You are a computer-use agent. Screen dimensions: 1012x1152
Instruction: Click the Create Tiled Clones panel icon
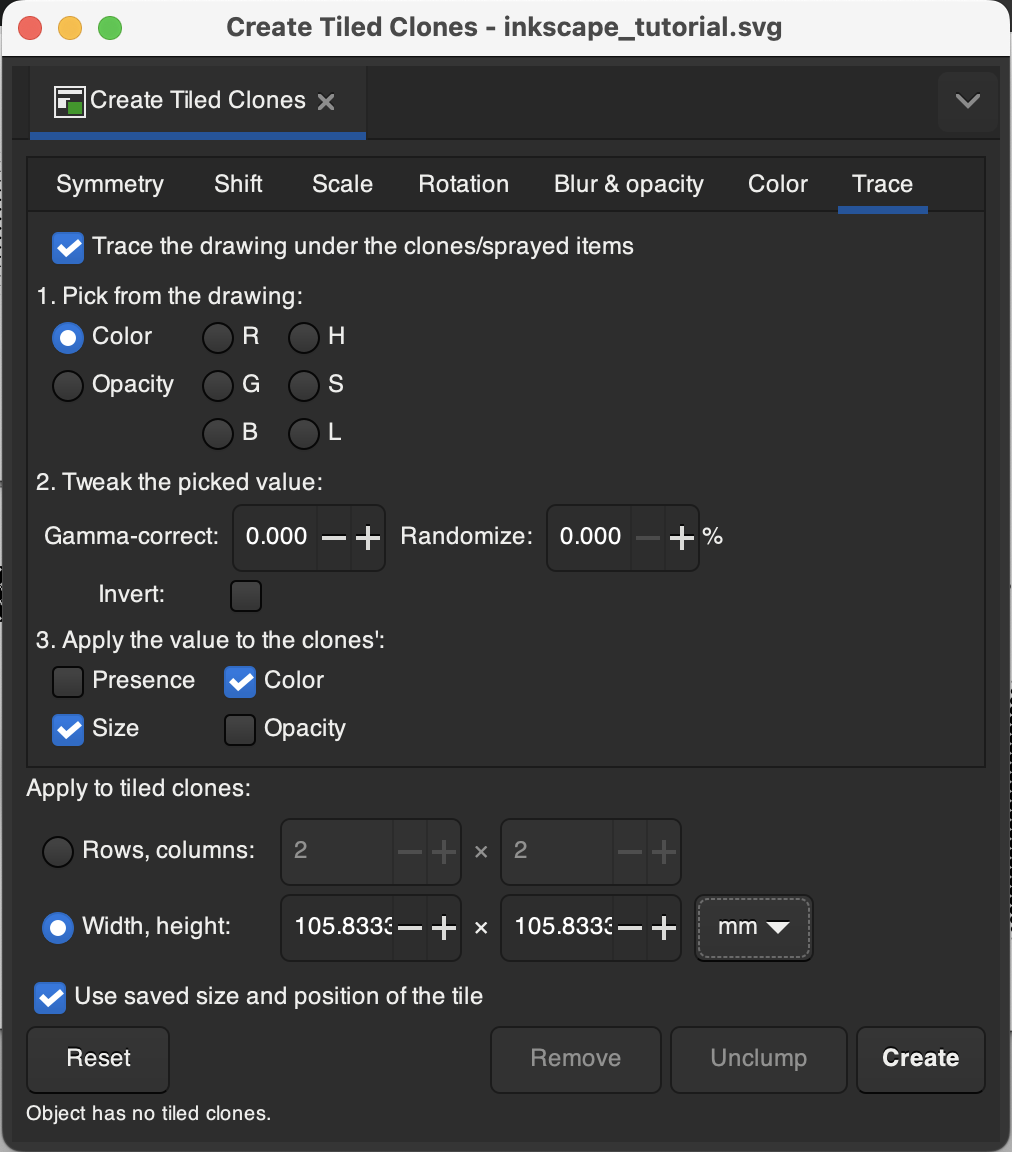(71, 100)
